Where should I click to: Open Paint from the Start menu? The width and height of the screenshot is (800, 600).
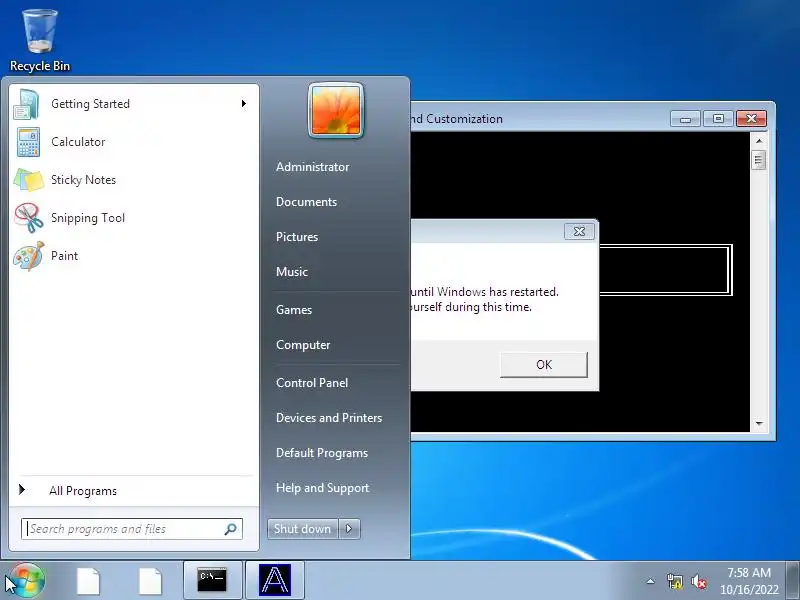pos(133,256)
